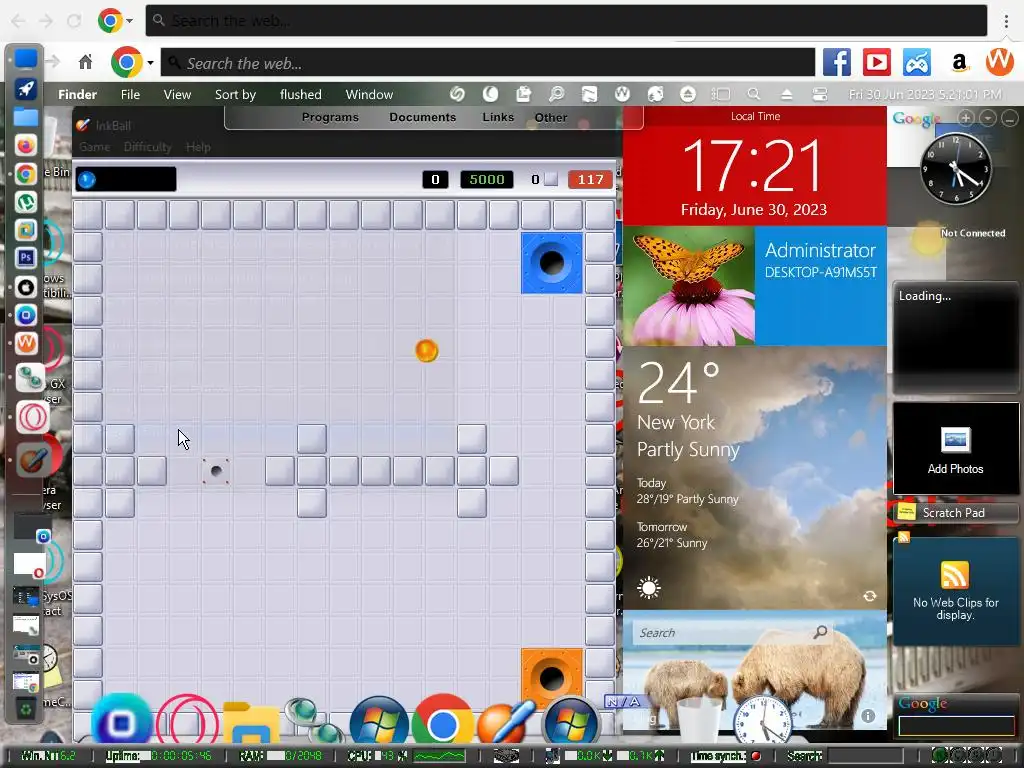Expand the Chrome engine dropdown in top search bar
Viewport: 1024px width, 768px height.
(129, 21)
